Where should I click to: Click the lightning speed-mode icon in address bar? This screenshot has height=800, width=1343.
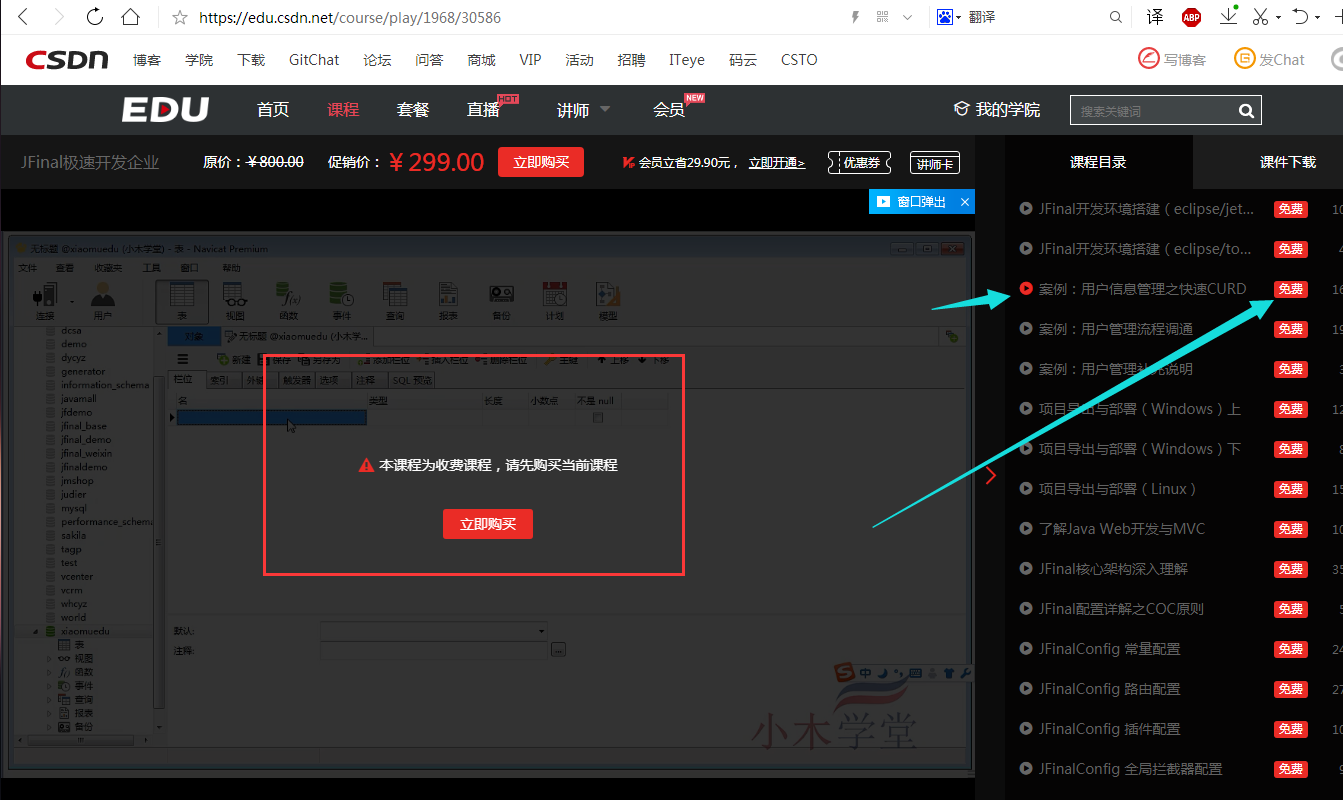(855, 17)
